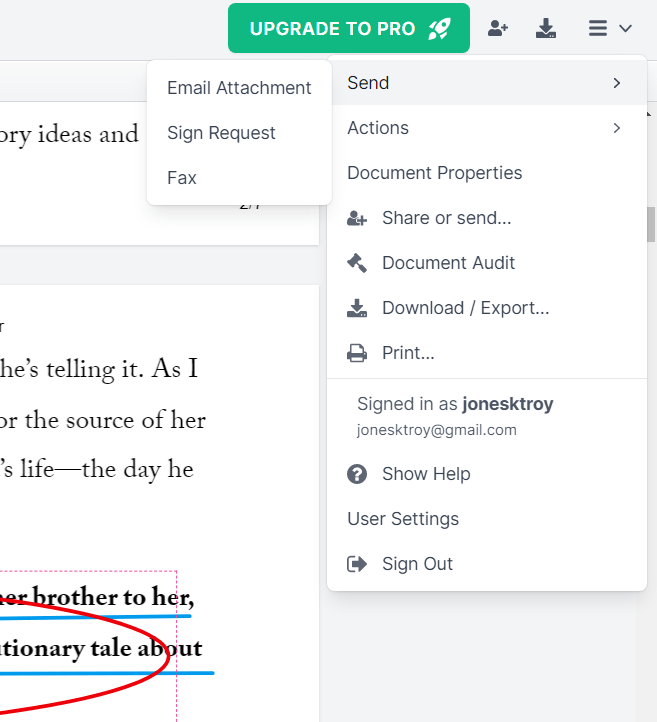Open the add user share icon in toolbar
Screen dimensions: 657x722
498,28
